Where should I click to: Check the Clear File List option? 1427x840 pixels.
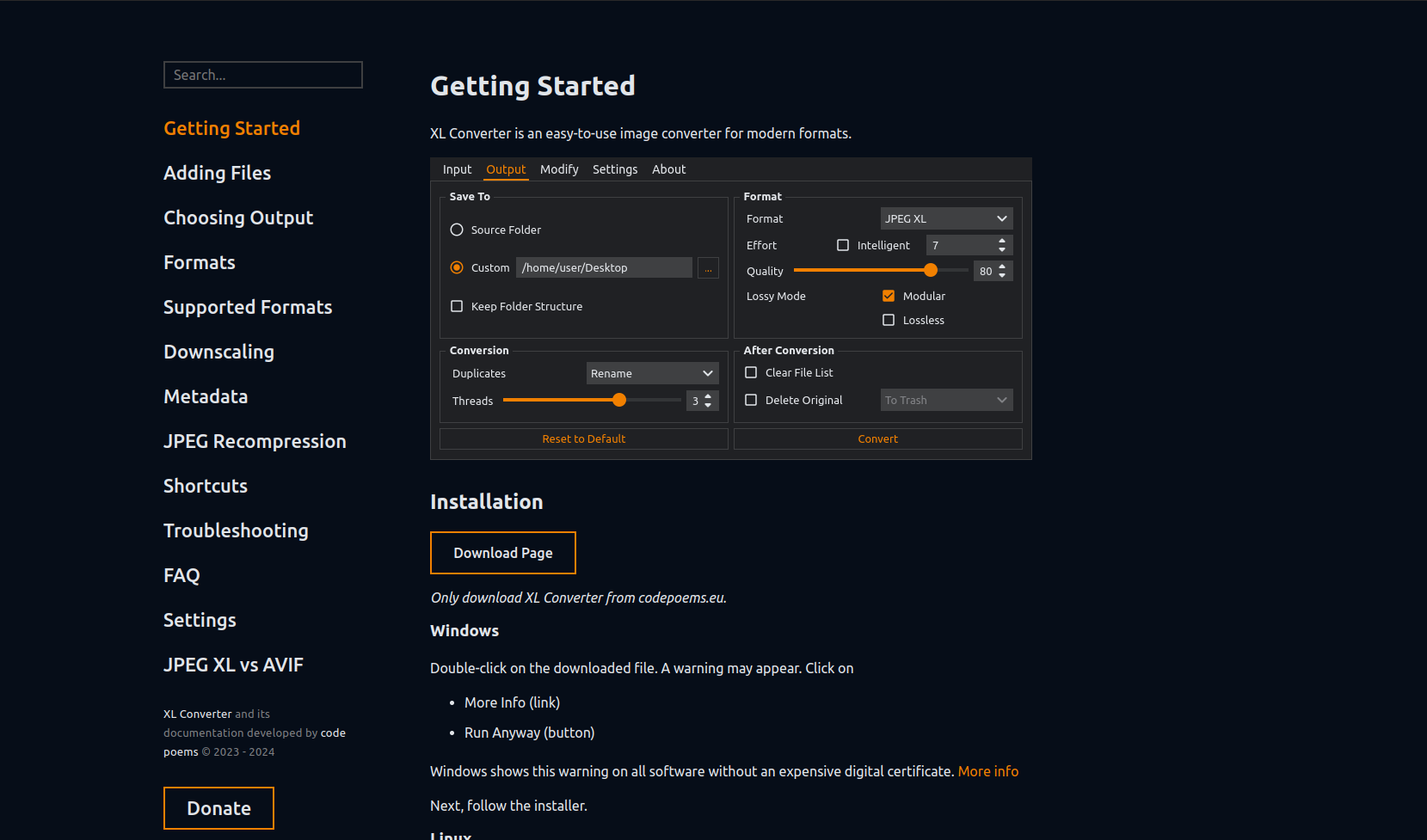point(751,373)
